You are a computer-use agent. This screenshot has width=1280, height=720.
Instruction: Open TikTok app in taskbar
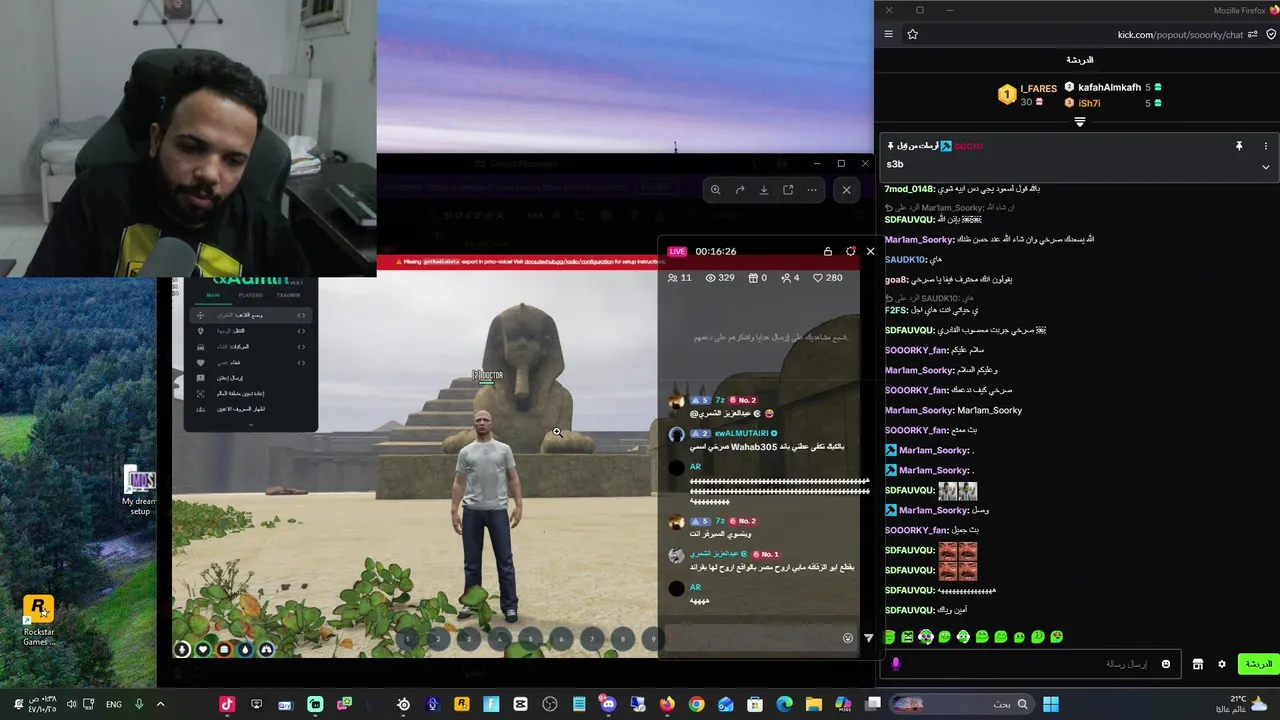point(227,704)
